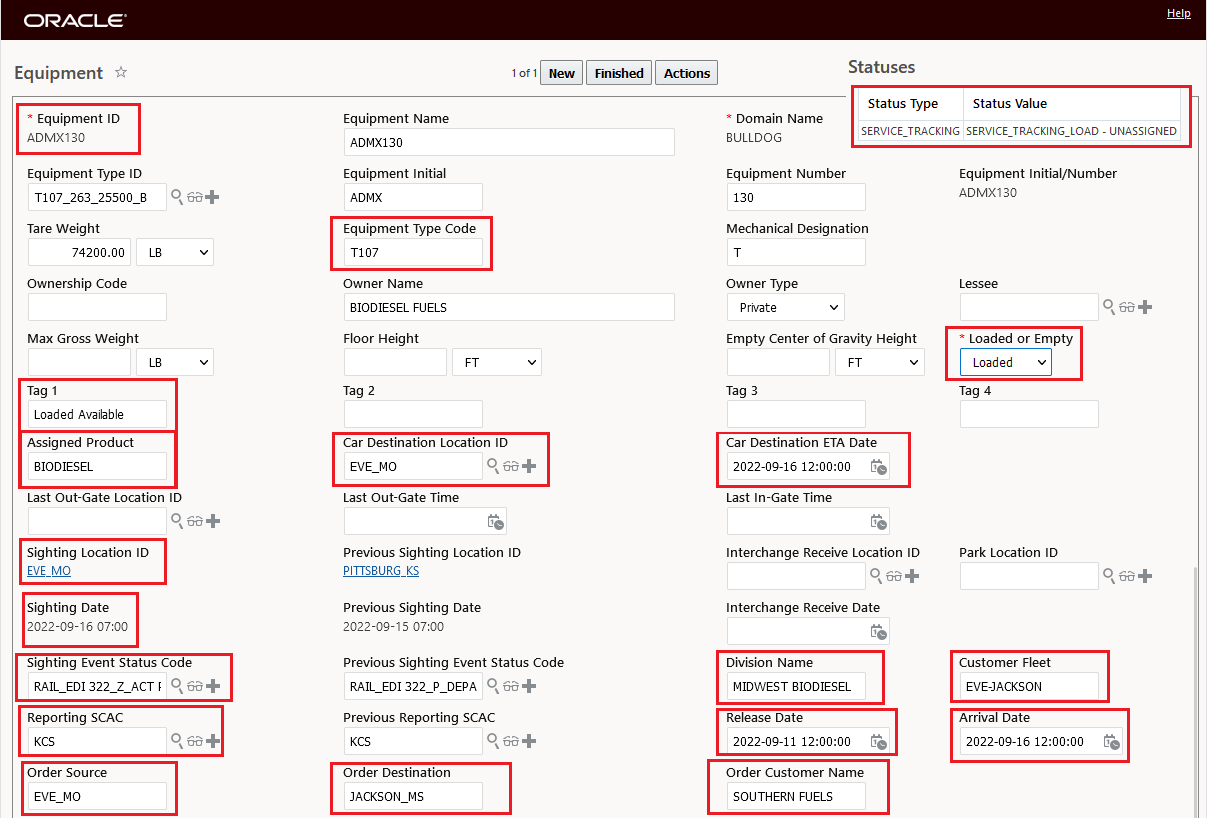This screenshot has height=818, width=1207.
Task: Open the PITTSBURG_KS previous sighting link
Action: (x=381, y=571)
